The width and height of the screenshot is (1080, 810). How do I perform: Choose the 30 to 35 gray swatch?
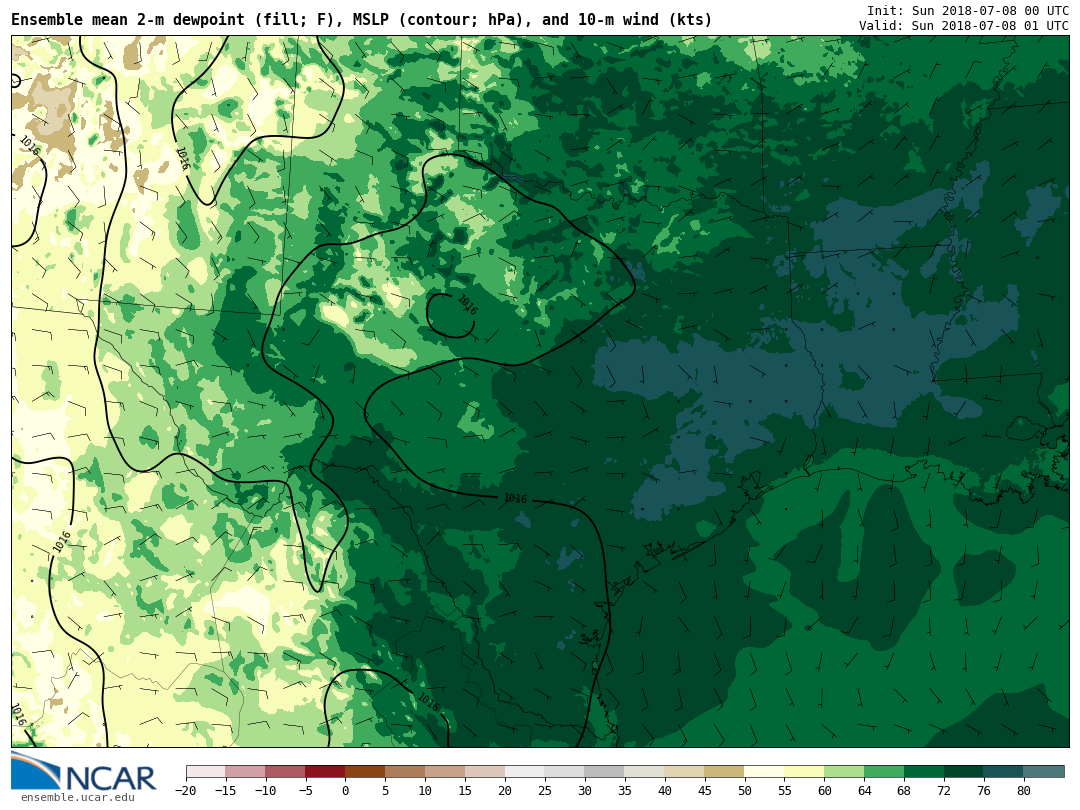pos(604,771)
